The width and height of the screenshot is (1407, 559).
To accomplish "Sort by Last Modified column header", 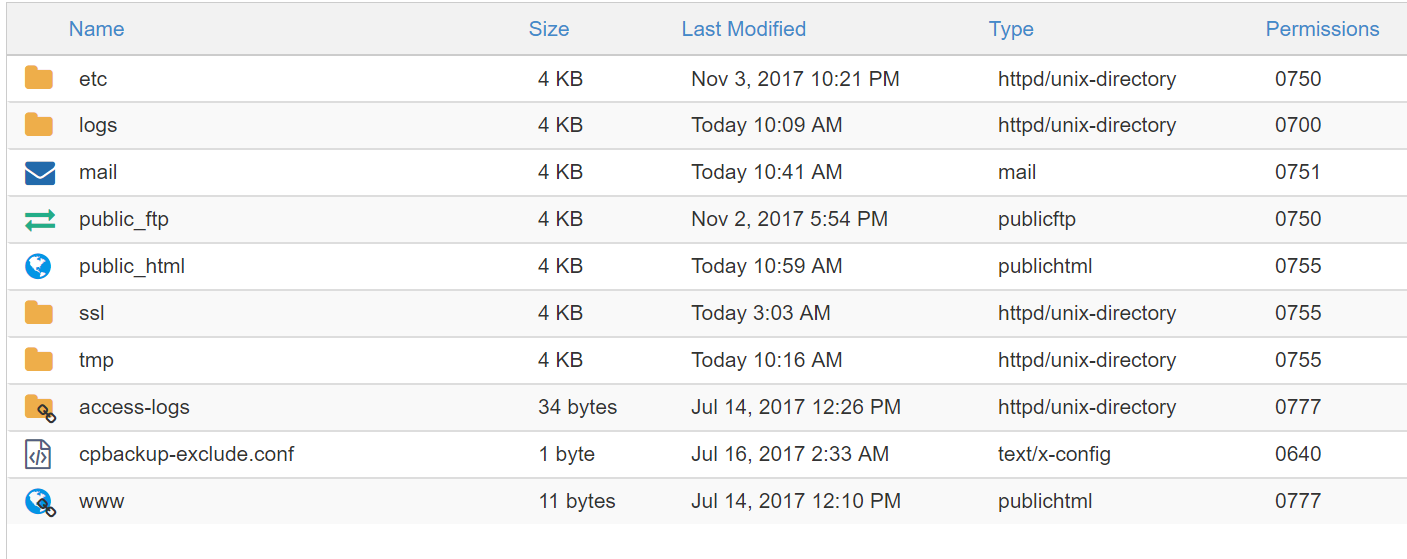I will [743, 29].
